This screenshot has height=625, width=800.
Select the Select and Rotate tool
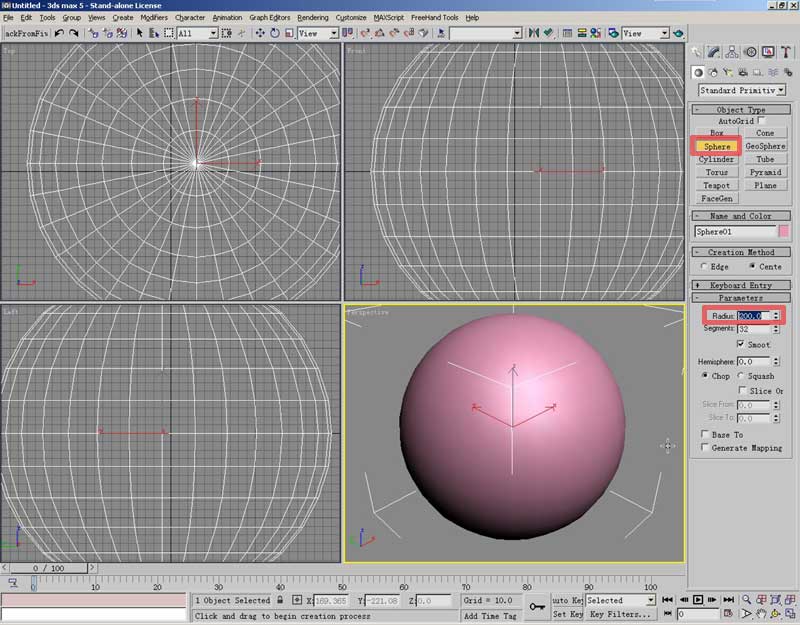(274, 33)
